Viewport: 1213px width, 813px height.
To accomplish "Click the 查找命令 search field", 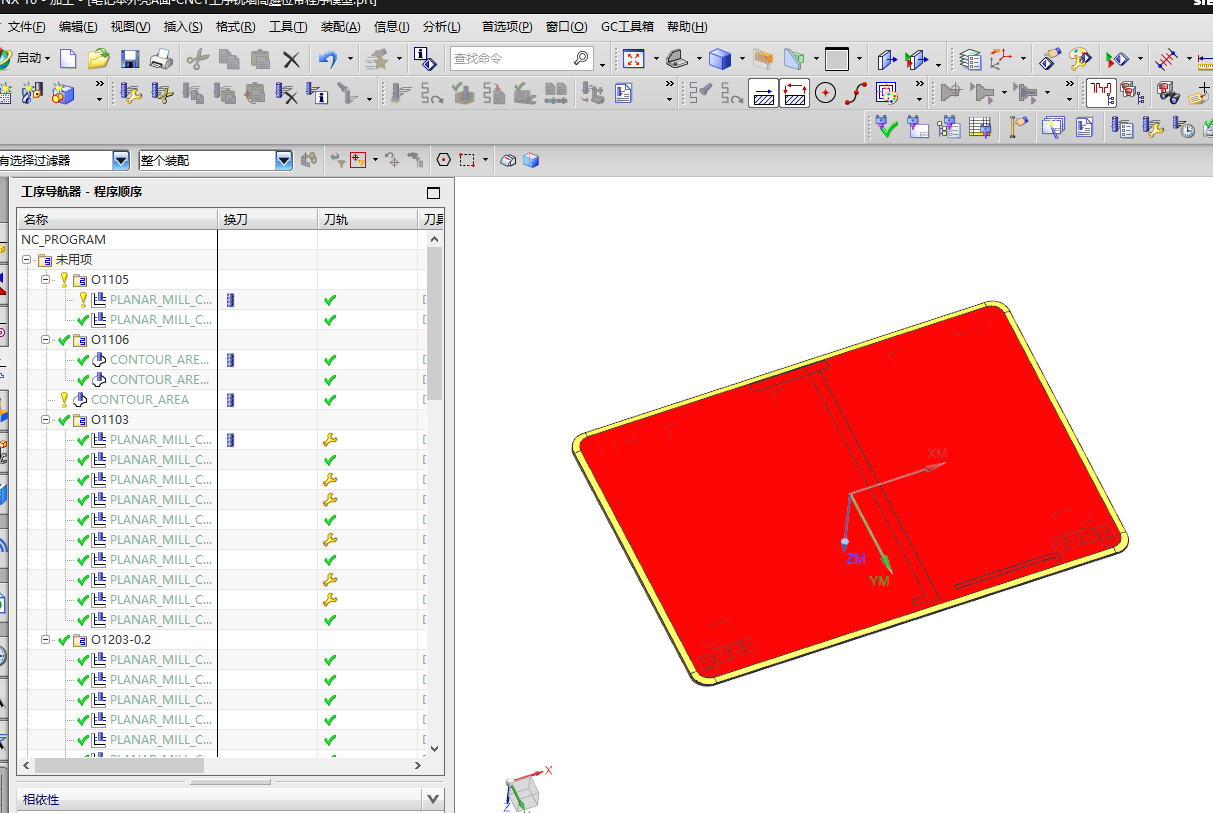I will 521,59.
